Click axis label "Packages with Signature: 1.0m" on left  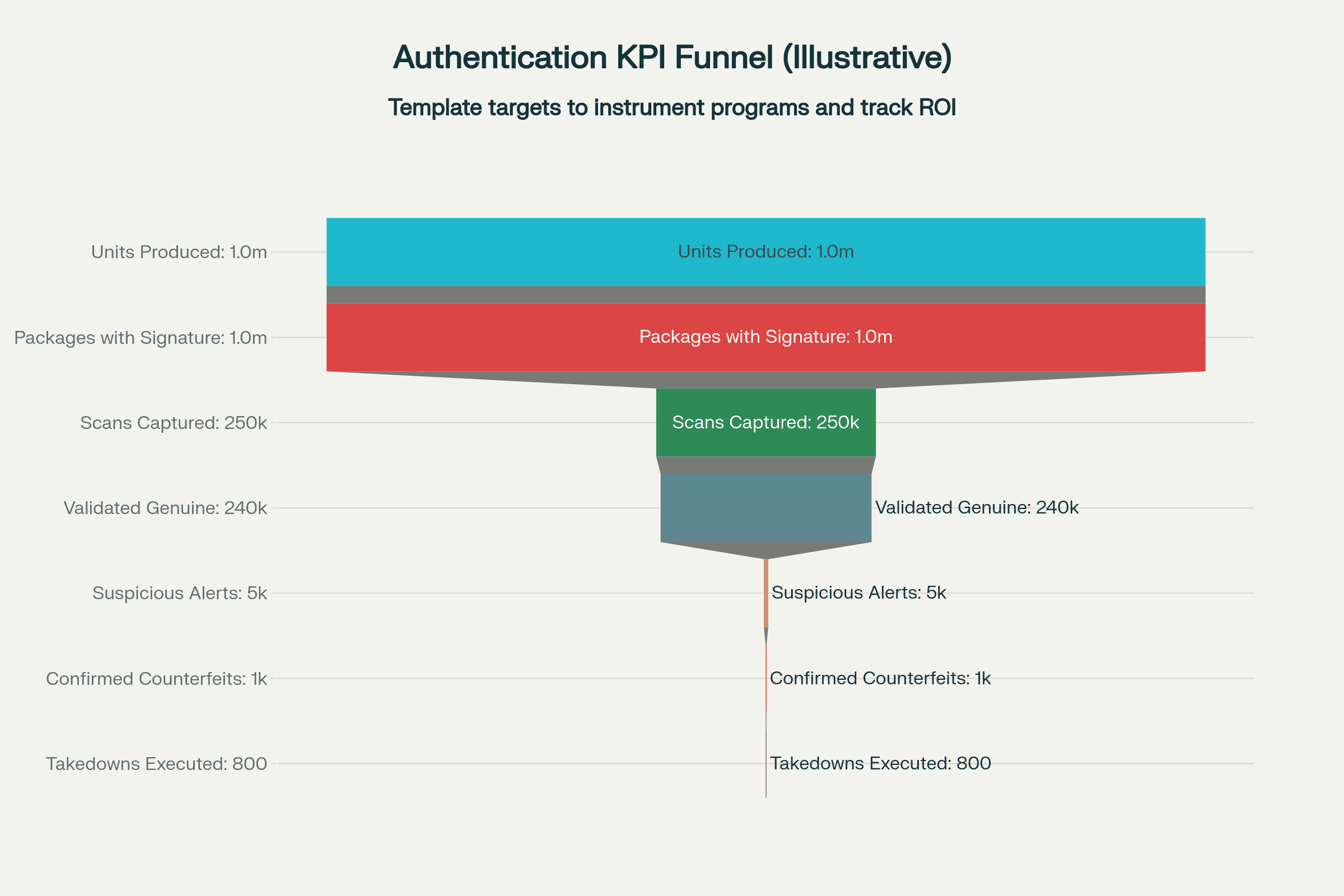[141, 338]
